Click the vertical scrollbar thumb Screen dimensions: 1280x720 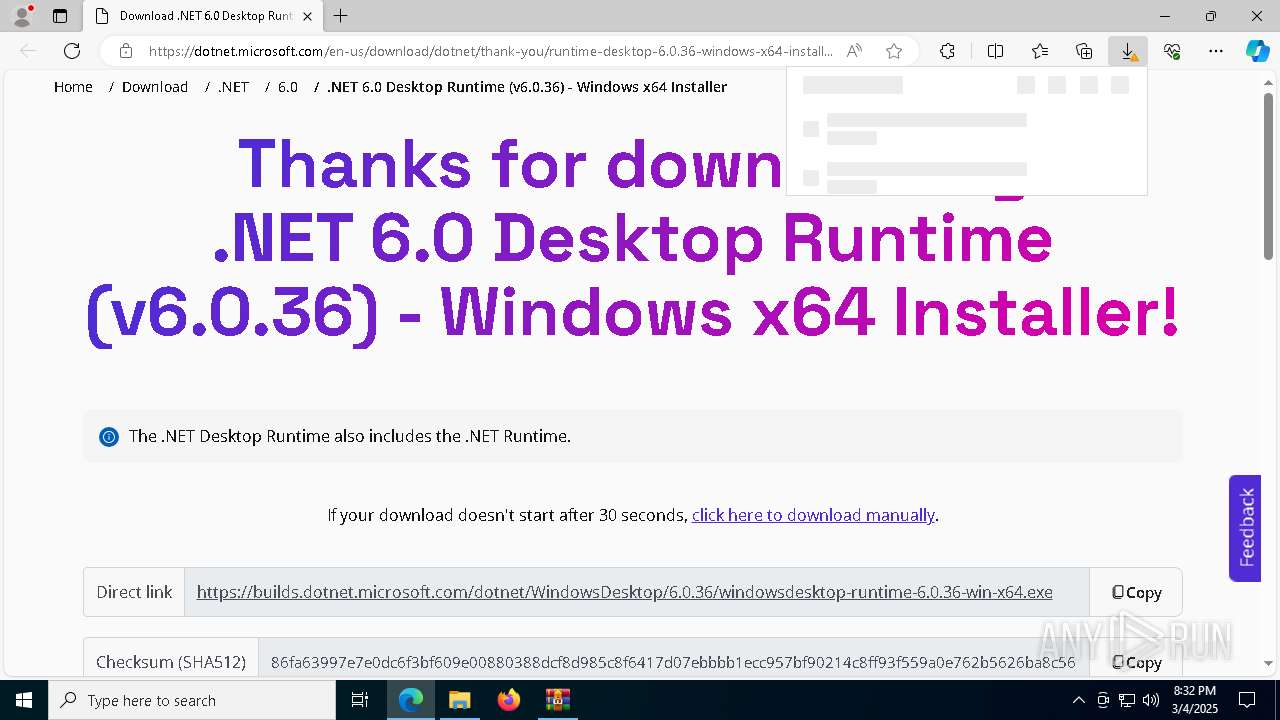pos(1268,175)
